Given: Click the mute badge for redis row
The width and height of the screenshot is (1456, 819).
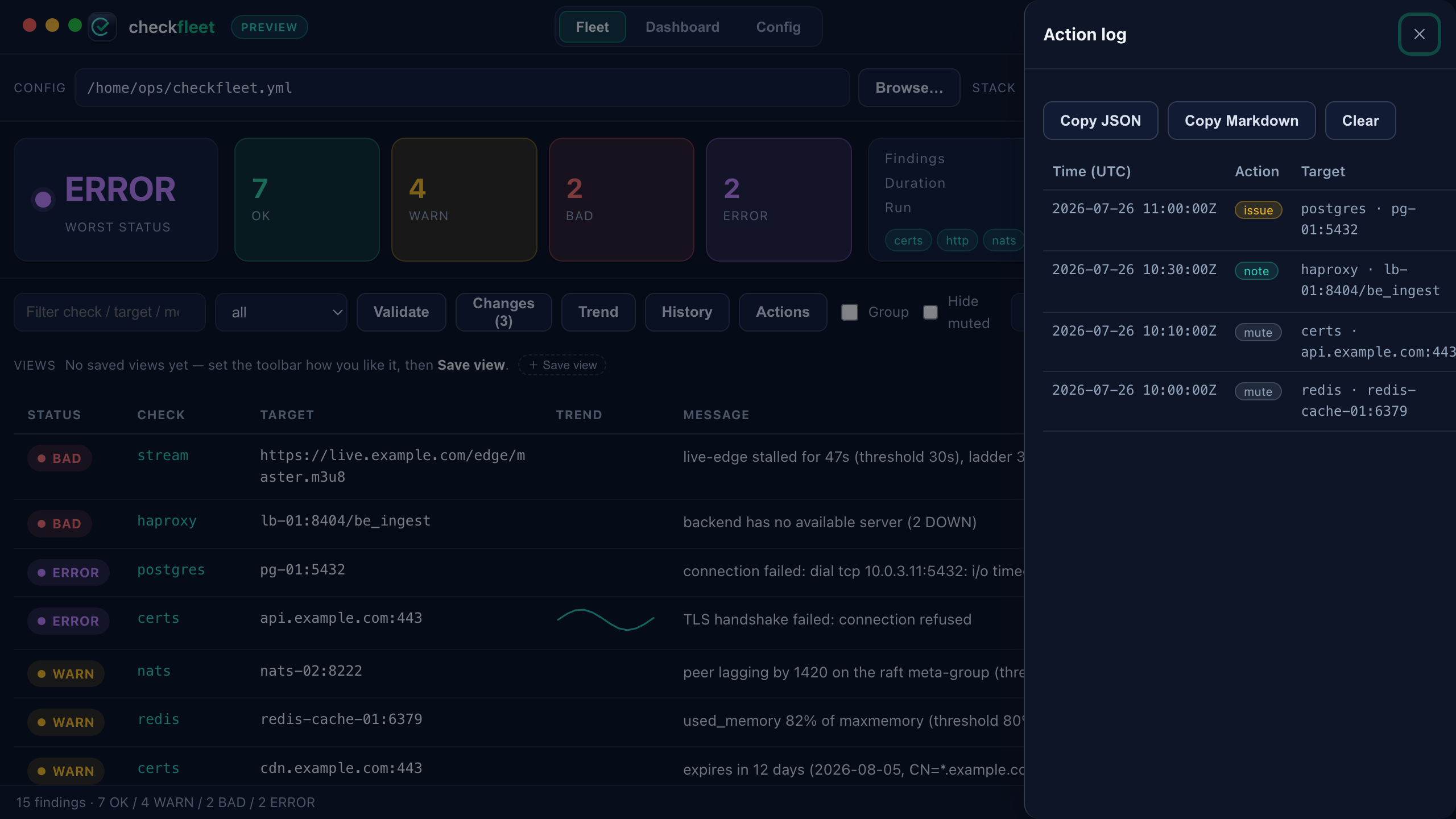Looking at the screenshot, I should [x=1258, y=391].
